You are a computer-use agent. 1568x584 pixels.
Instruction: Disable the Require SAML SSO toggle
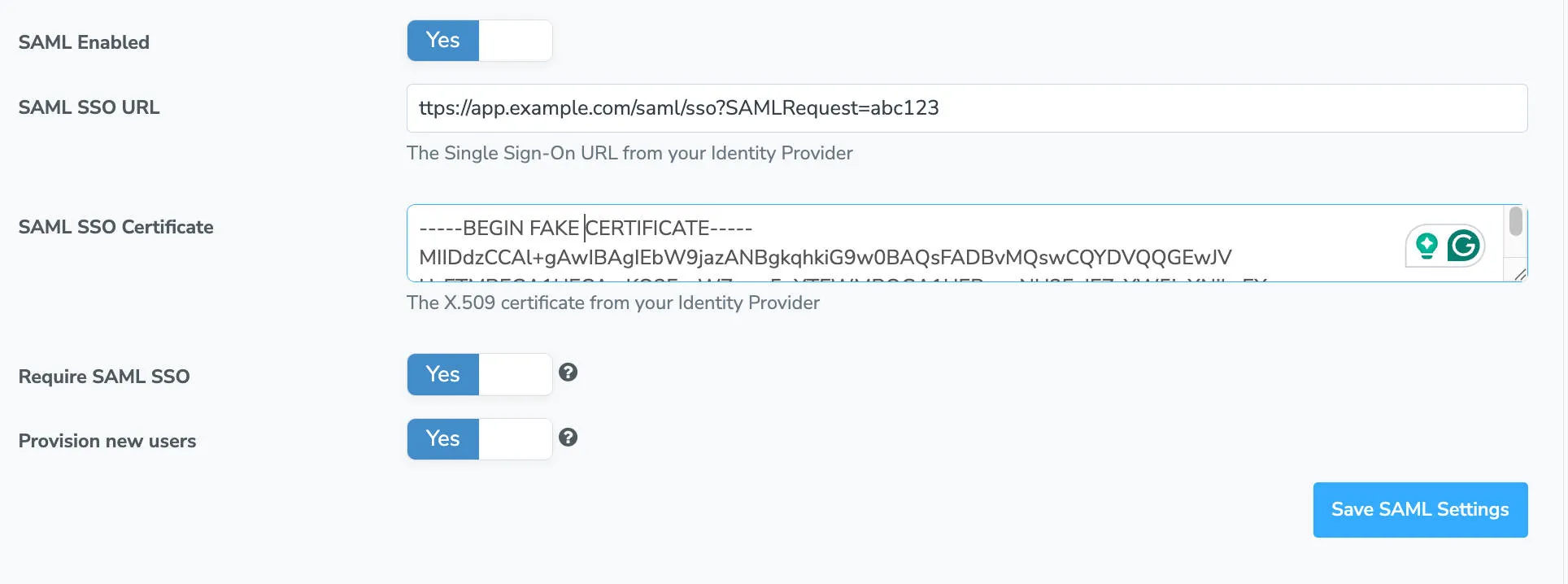pos(479,374)
